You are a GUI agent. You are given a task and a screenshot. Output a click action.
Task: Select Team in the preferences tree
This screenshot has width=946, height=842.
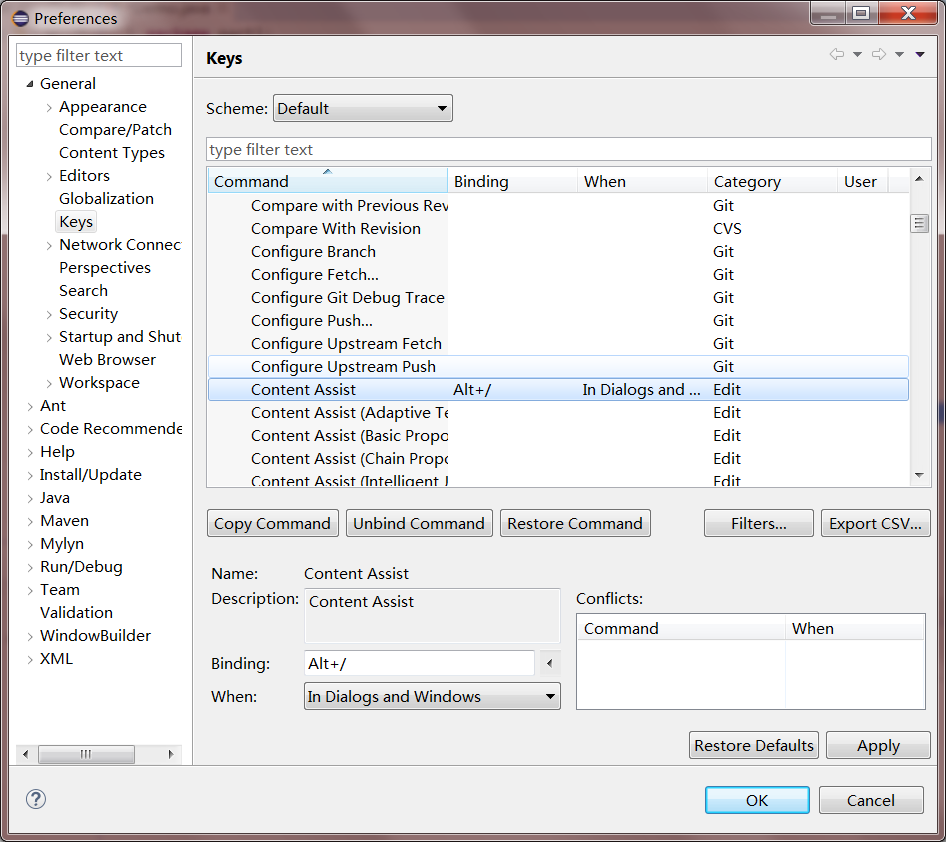(60, 589)
